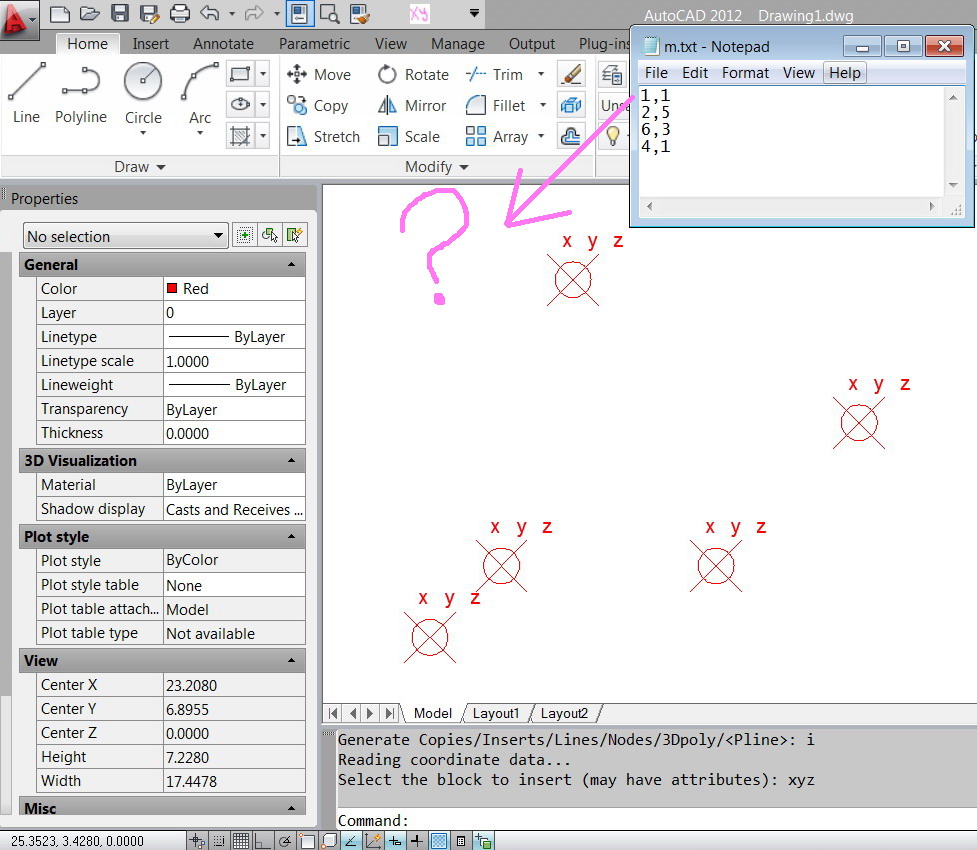Open the Save icon in Quick Access toolbar
This screenshot has width=977, height=850.
pyautogui.click(x=119, y=13)
